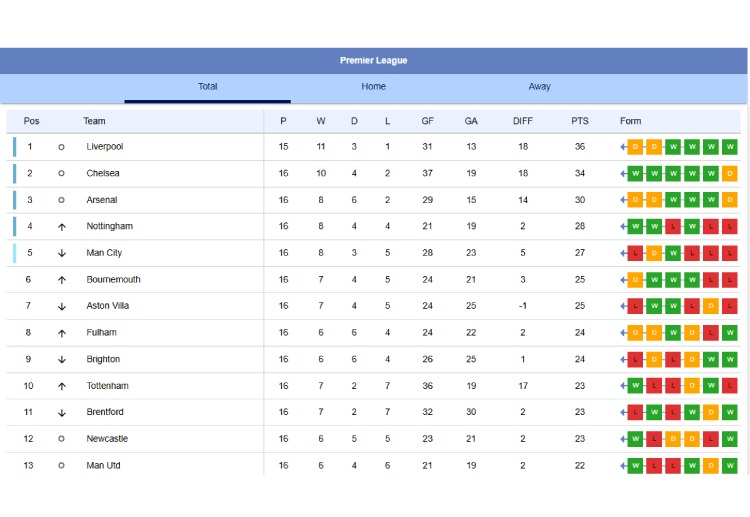Click the Premier League title bar

(373, 61)
